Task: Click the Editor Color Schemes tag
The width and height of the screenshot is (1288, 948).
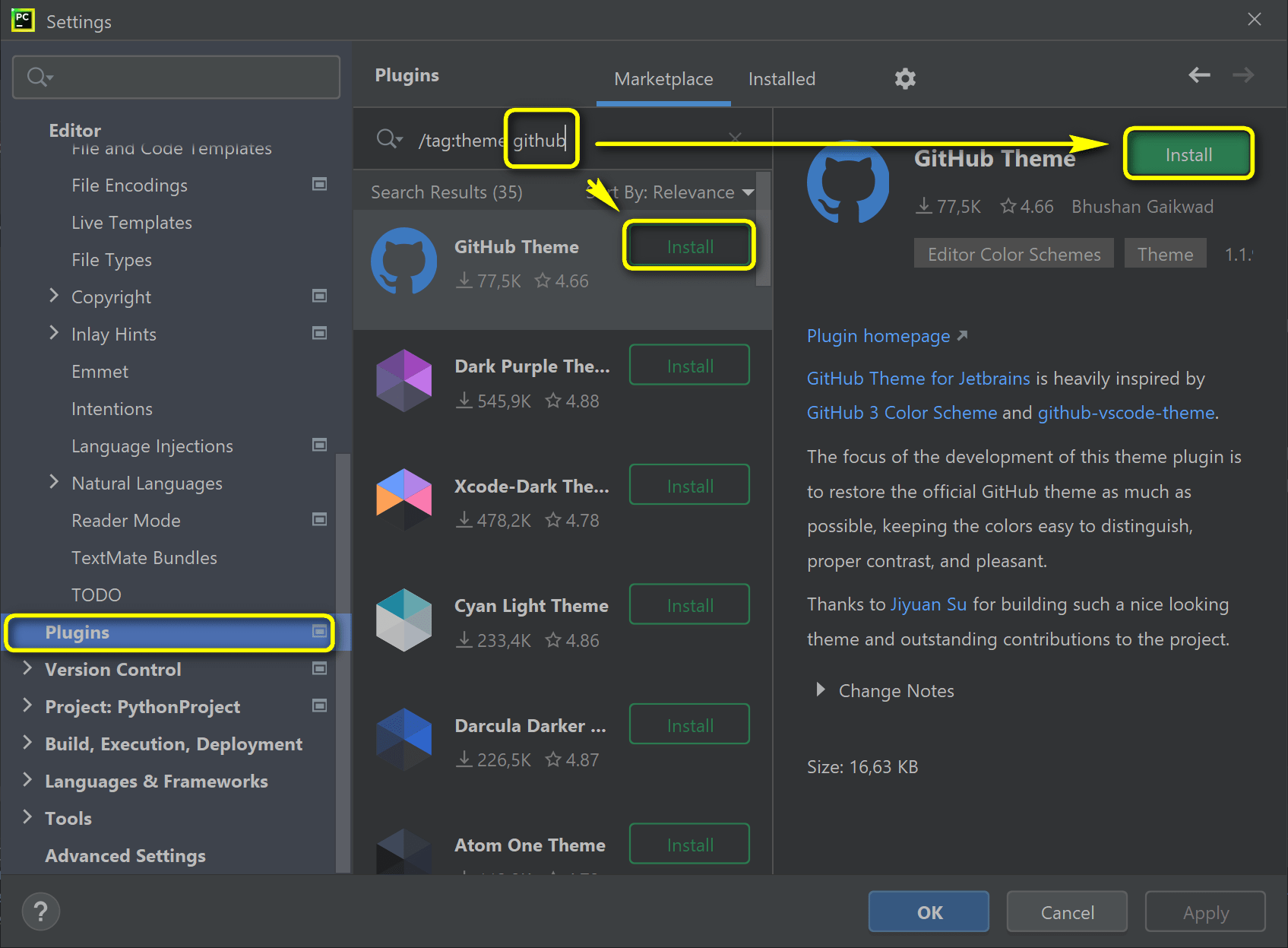Action: (1014, 254)
